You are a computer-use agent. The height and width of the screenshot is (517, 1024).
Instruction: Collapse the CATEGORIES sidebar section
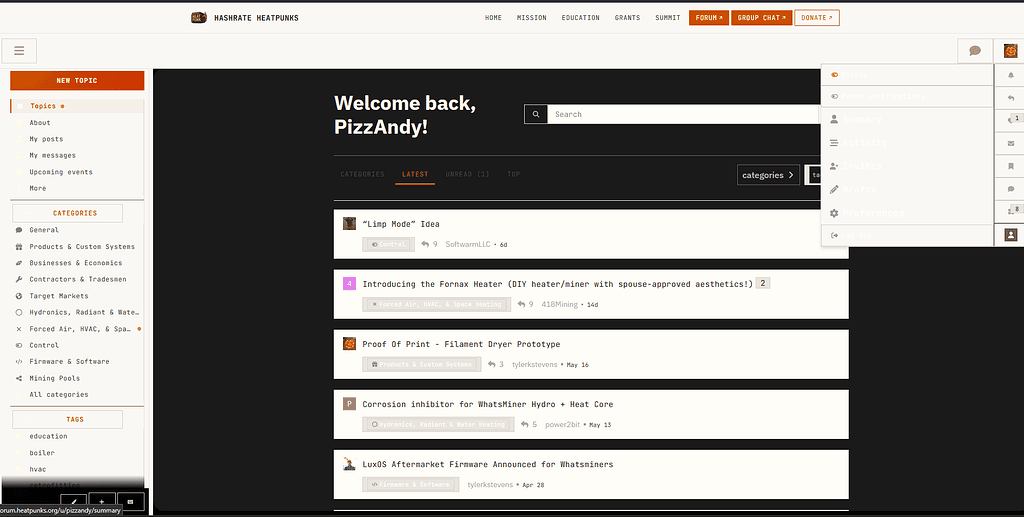(68, 213)
